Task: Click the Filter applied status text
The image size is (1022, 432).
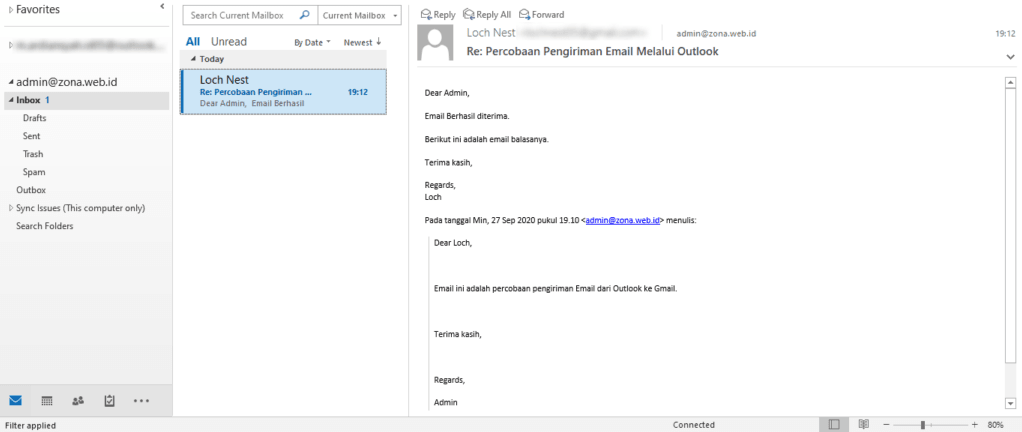Action: point(30,425)
